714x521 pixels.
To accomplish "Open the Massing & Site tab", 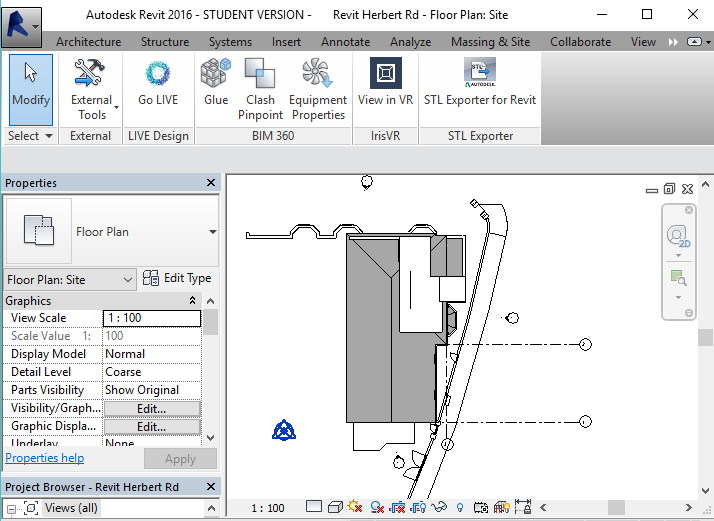I will tap(490, 42).
